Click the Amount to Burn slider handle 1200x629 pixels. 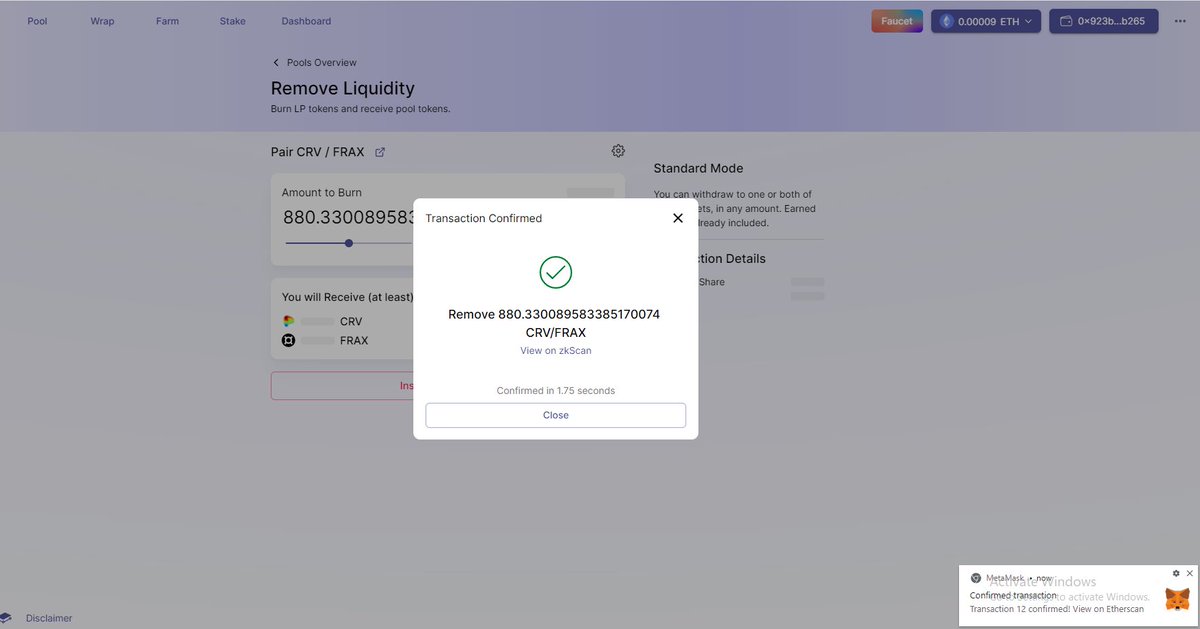[x=348, y=243]
